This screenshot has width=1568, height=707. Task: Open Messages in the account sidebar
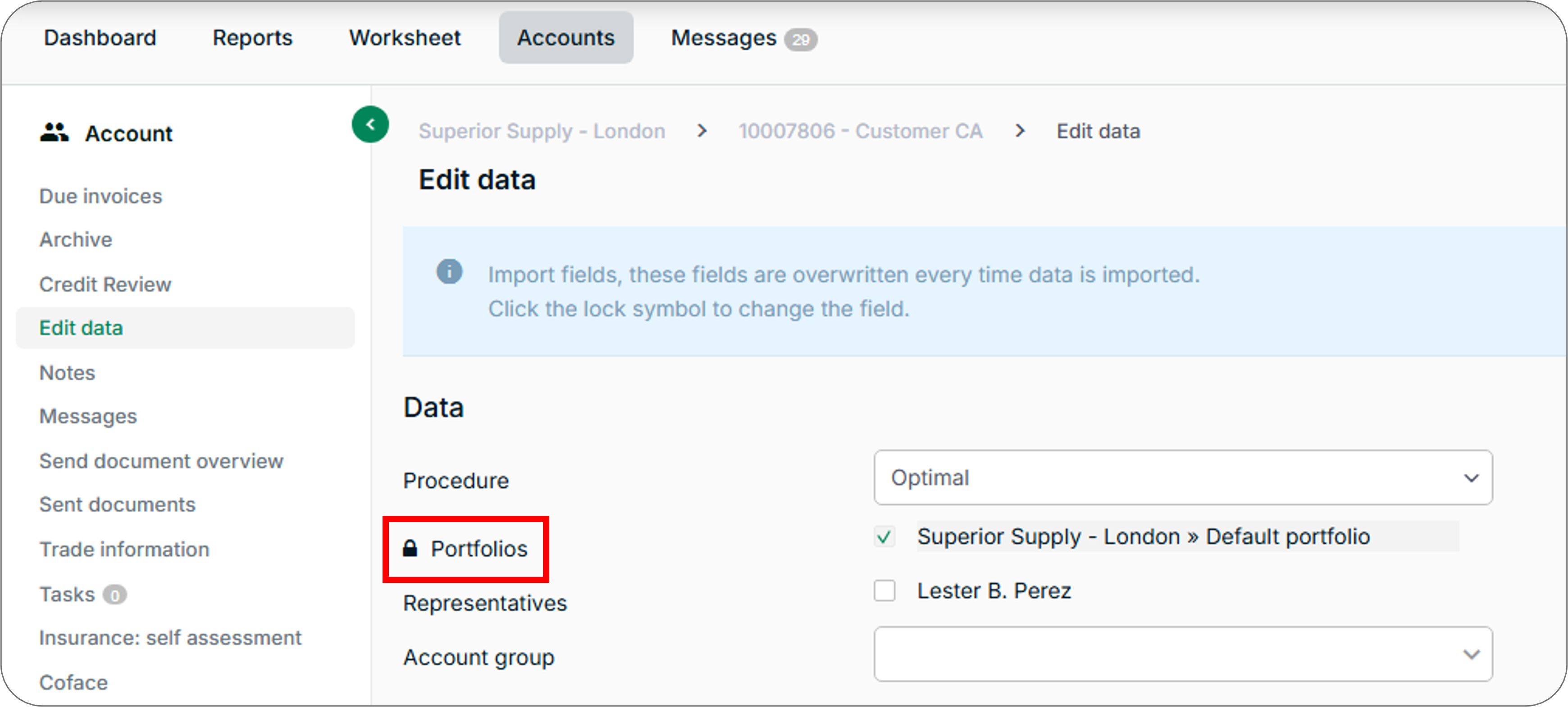tap(88, 417)
